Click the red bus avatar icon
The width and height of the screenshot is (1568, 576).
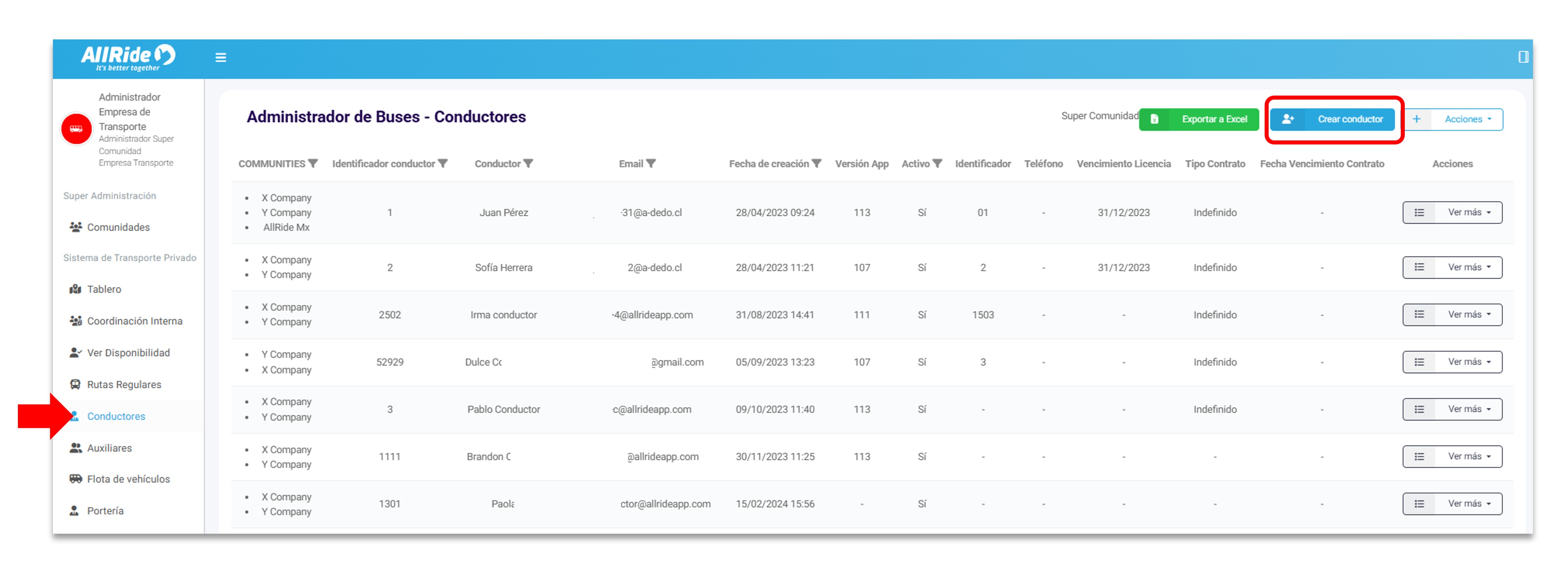pos(76,129)
